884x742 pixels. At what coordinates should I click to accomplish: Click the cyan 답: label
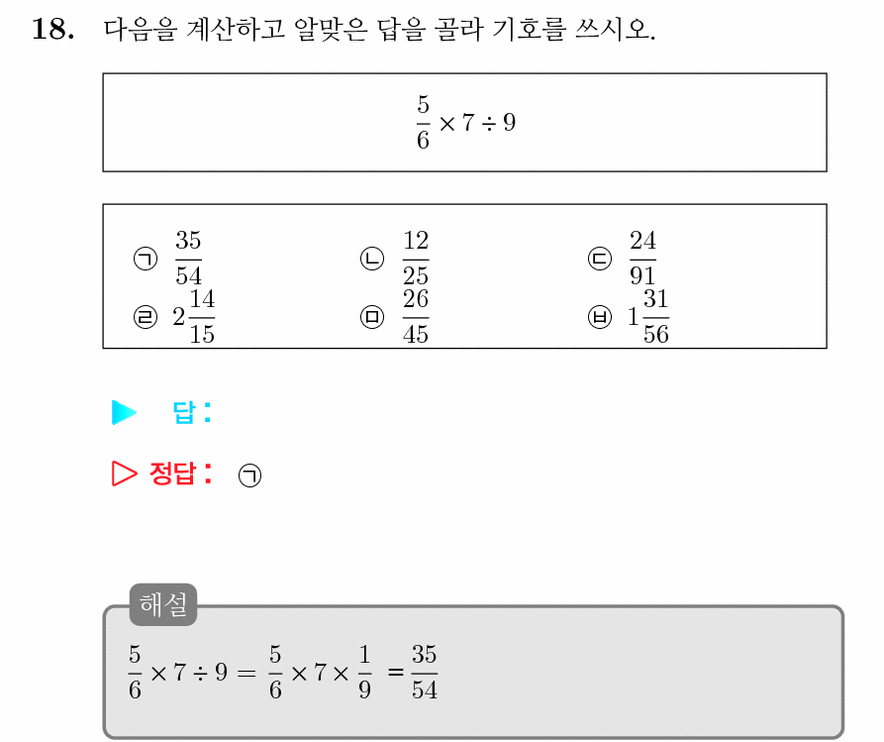pos(192,412)
